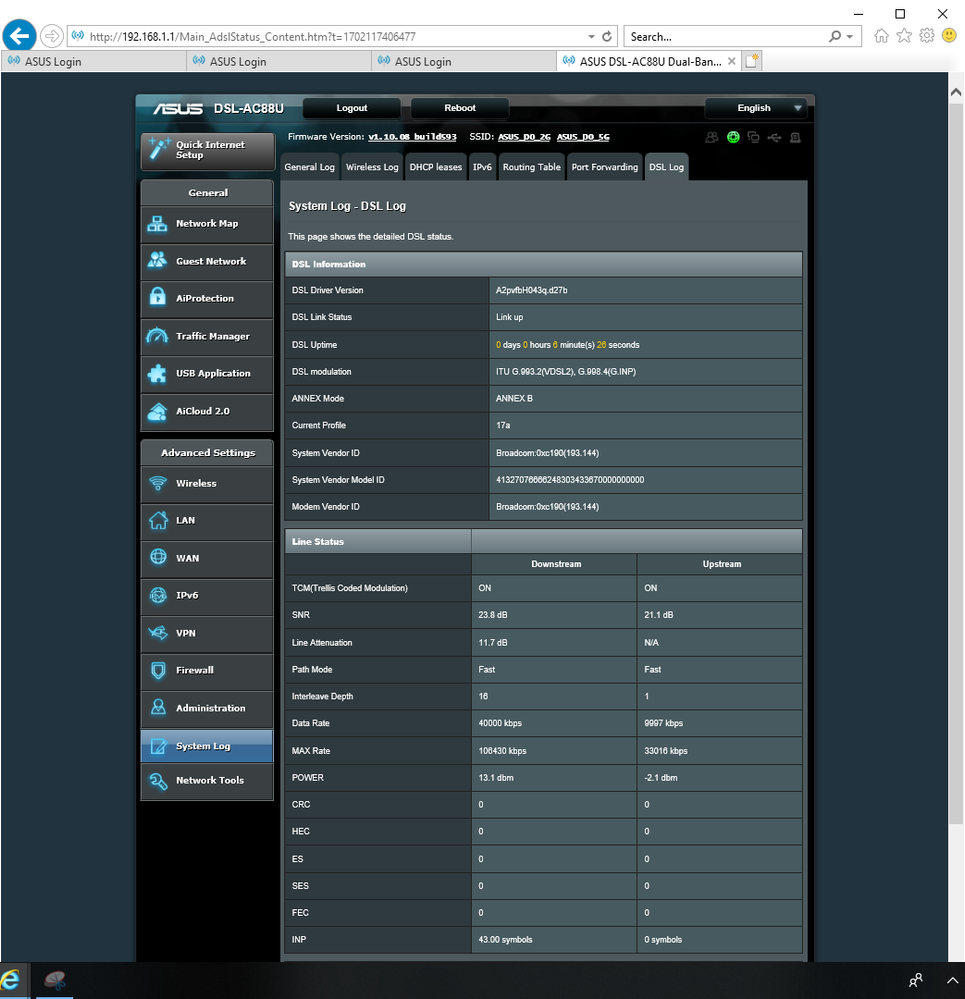Switch to the Port Forwarding tab

tap(604, 167)
